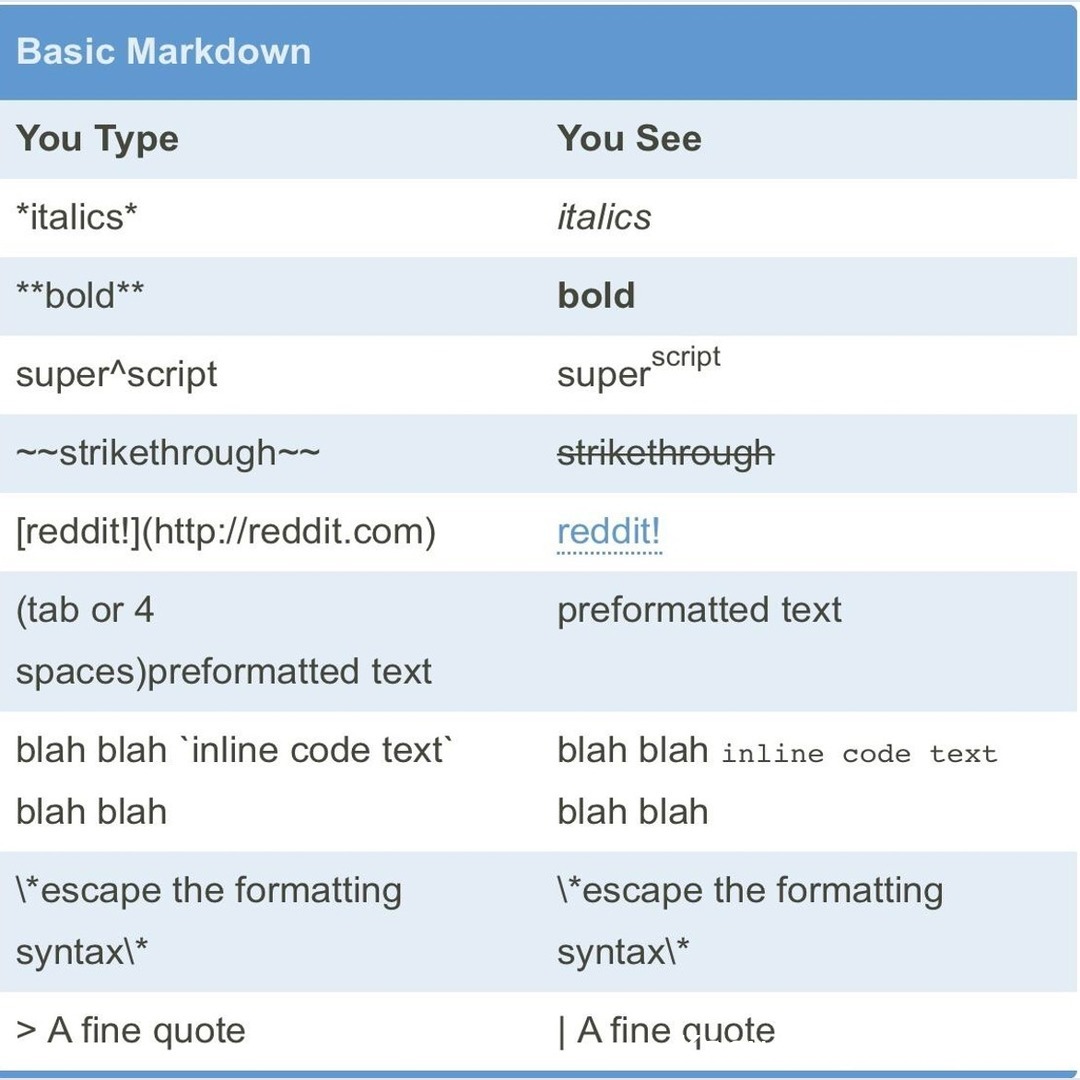The height and width of the screenshot is (1080, 1080).
Task: Click the rendered slanted italics text
Action: pos(604,217)
